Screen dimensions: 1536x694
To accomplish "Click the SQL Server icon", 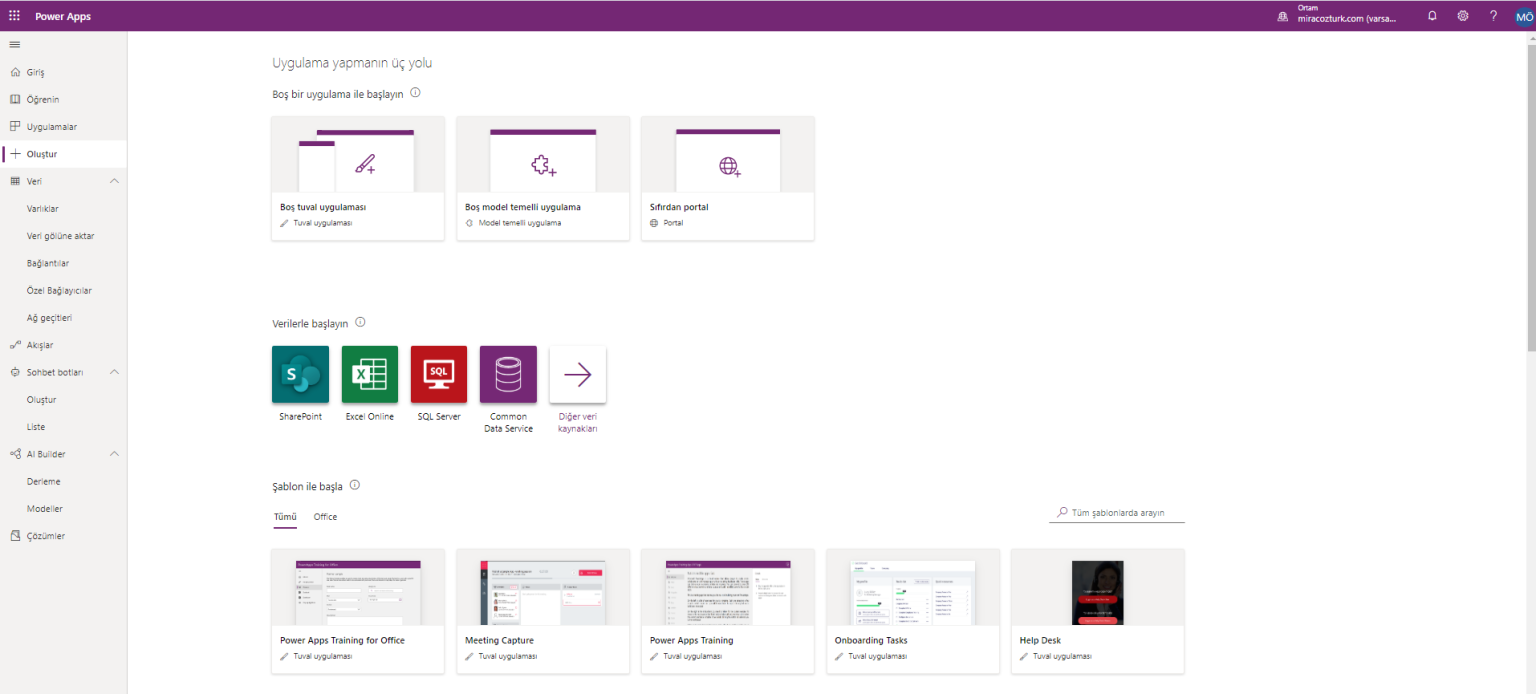I will pos(439,374).
